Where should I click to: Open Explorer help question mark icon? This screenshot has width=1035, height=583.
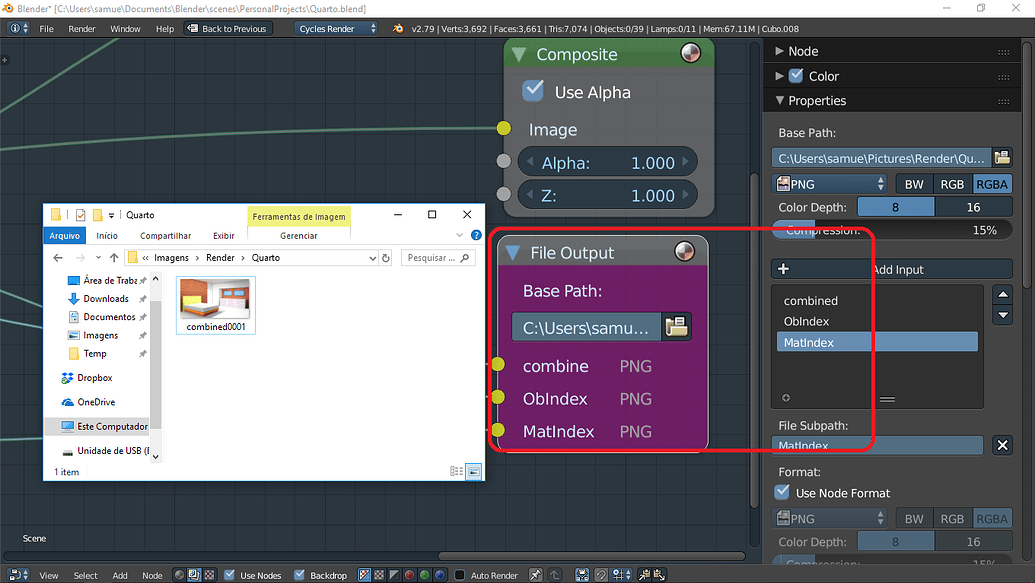click(476, 235)
